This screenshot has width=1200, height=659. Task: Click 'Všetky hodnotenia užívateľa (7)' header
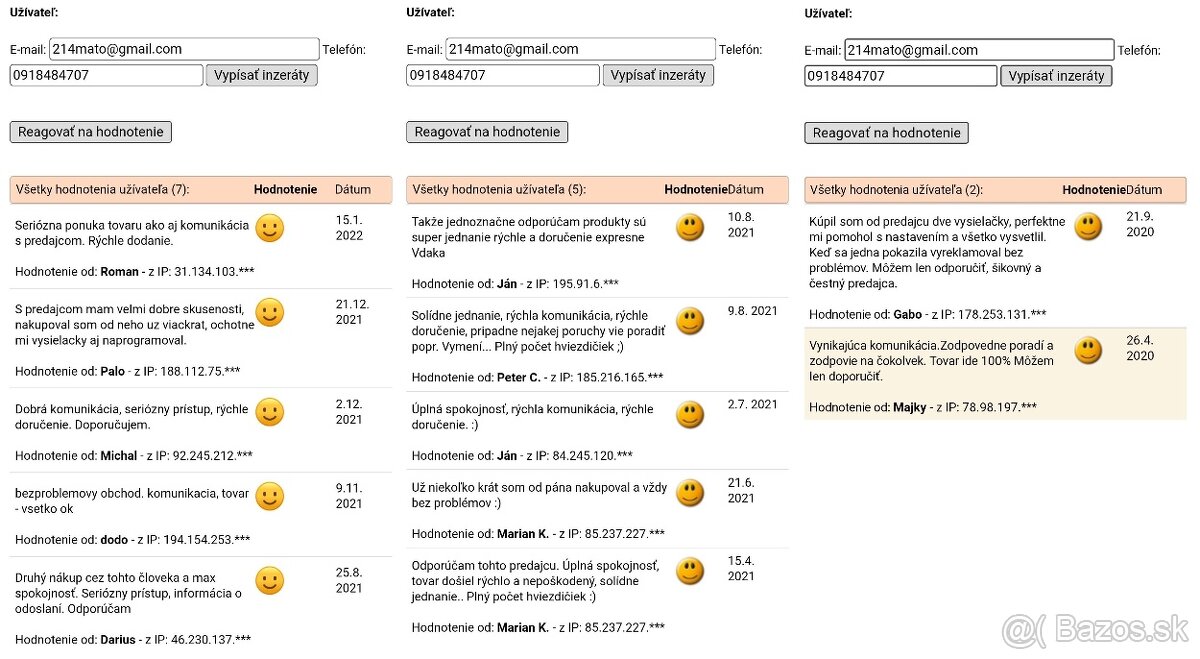[102, 189]
